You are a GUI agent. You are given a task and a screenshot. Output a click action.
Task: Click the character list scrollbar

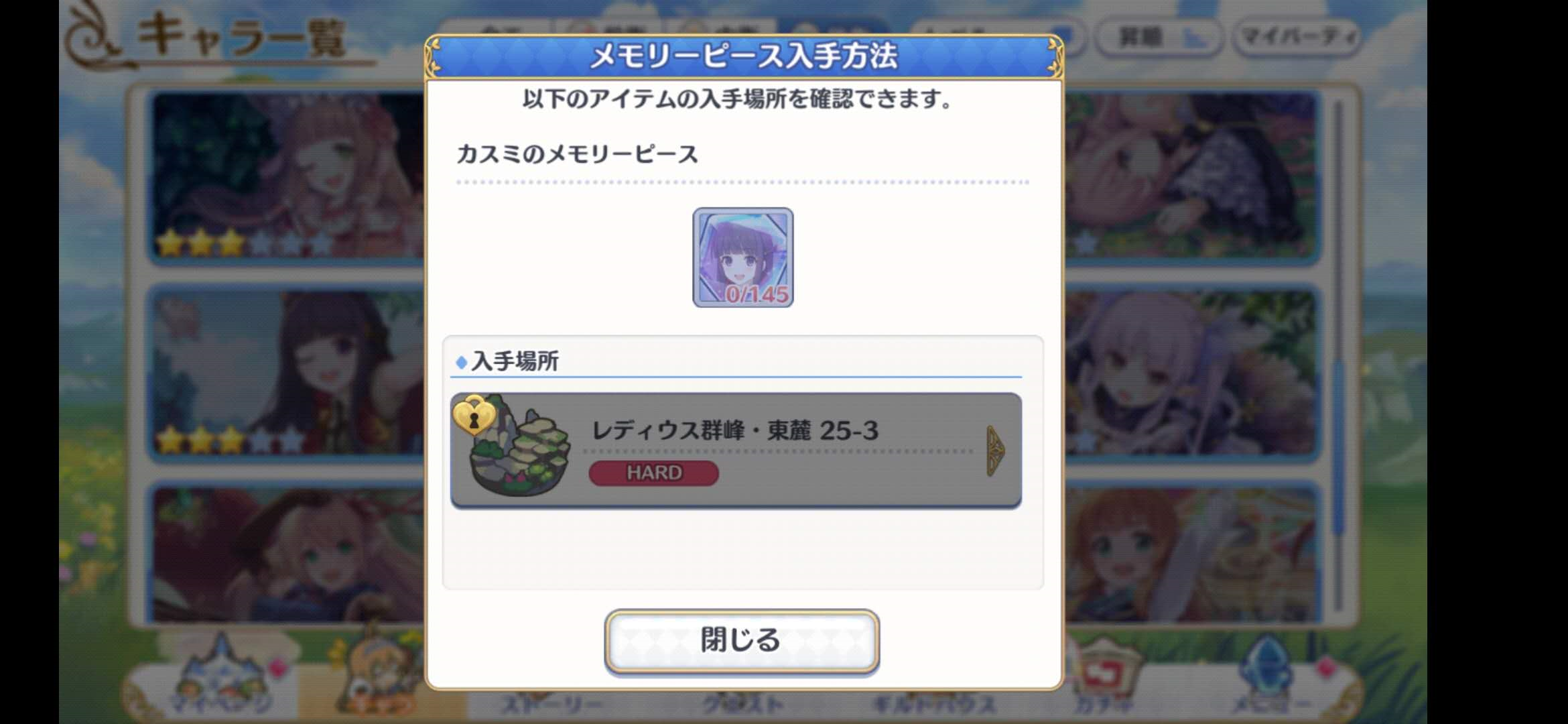coord(1337,355)
